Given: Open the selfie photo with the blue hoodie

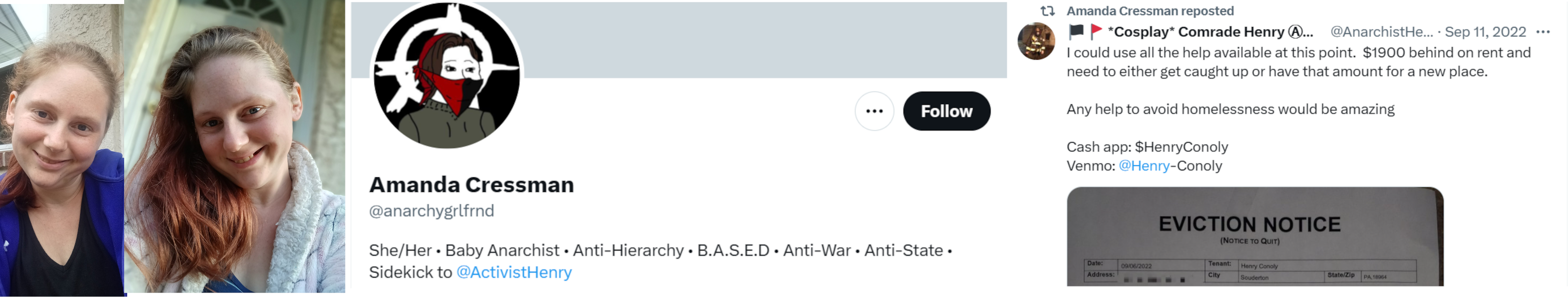Looking at the screenshot, I should (61, 149).
